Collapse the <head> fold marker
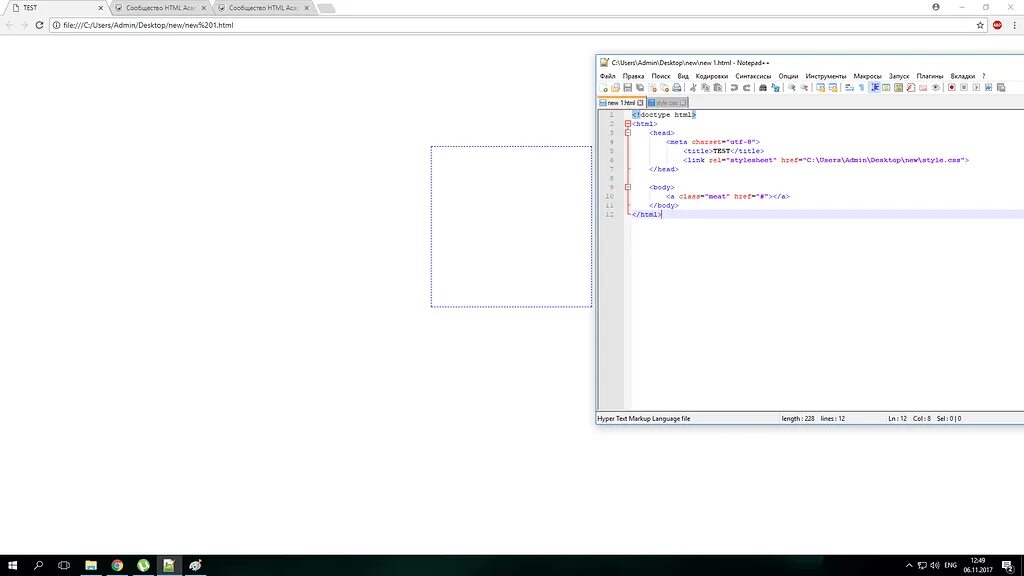 (x=628, y=133)
